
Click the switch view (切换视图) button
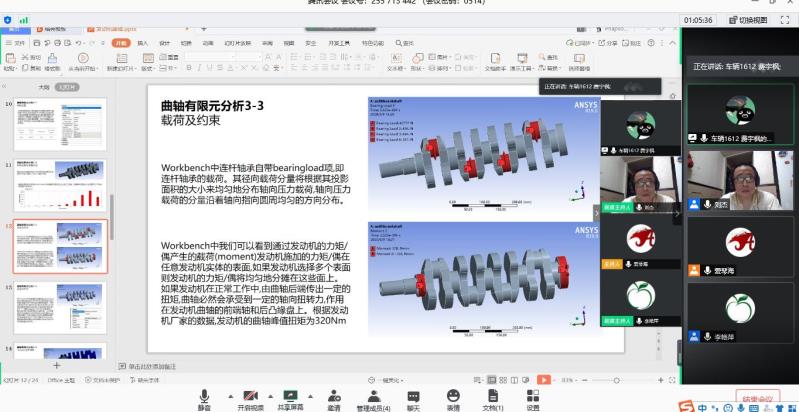pos(748,20)
